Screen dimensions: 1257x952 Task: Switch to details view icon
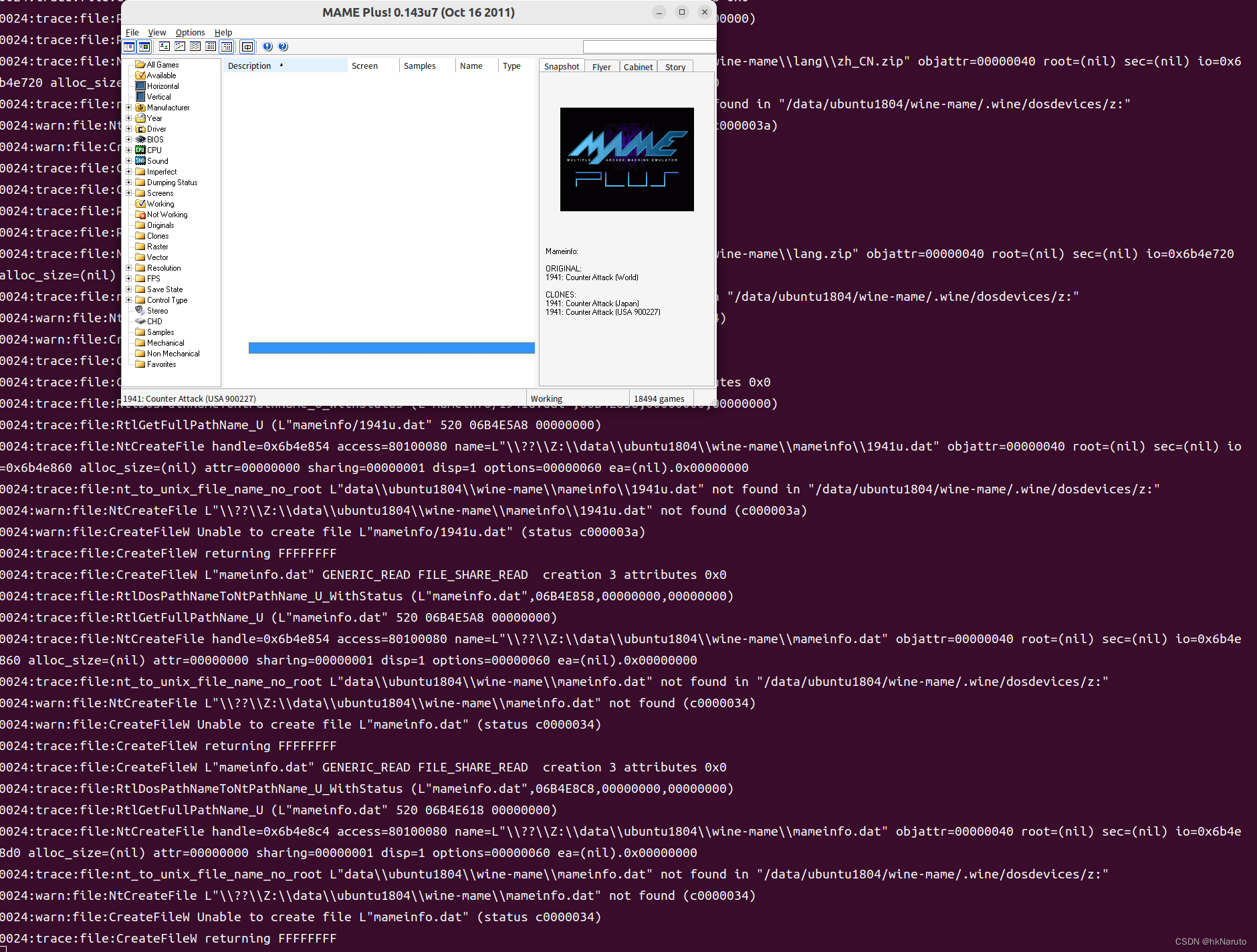point(211,47)
